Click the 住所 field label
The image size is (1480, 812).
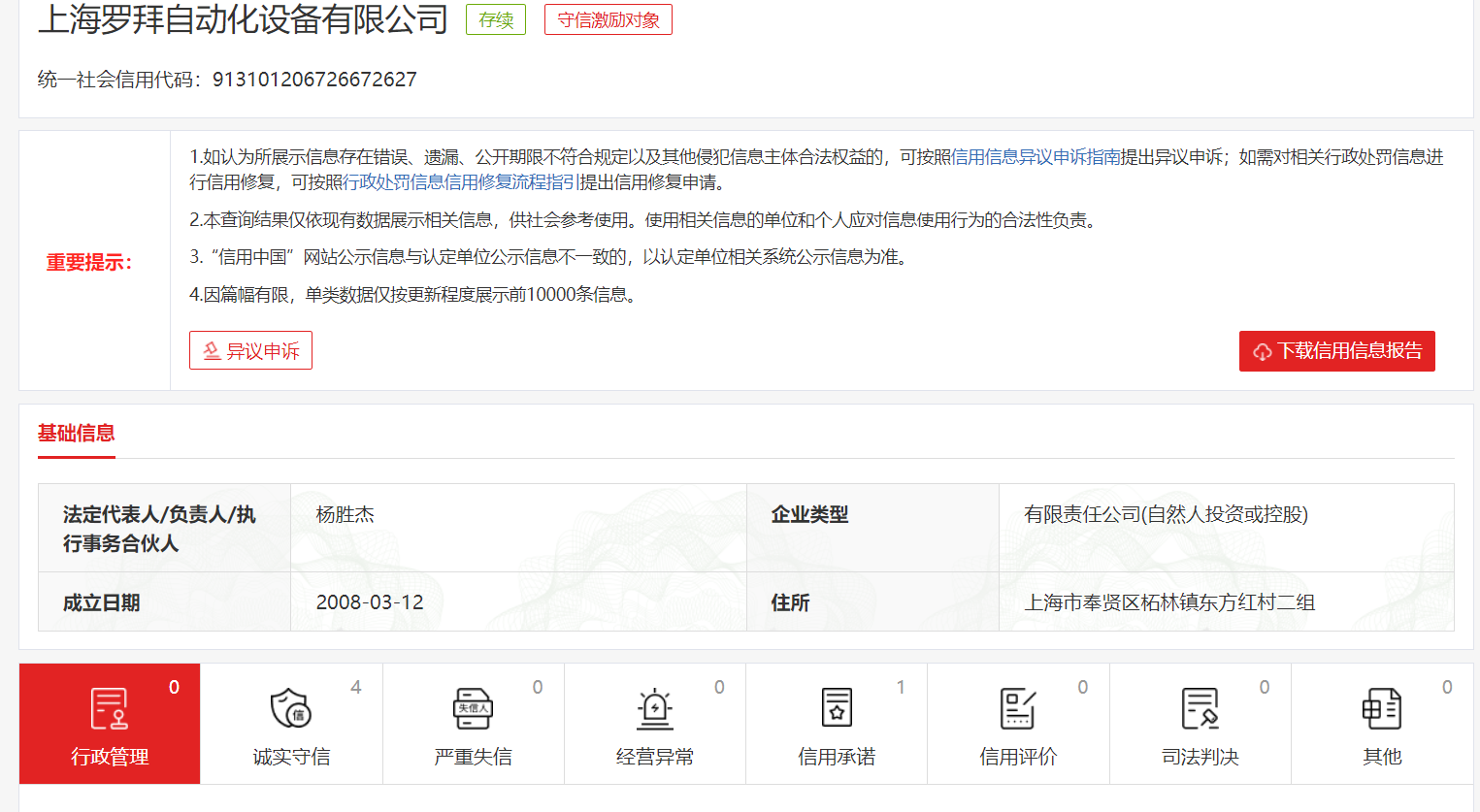tap(791, 602)
